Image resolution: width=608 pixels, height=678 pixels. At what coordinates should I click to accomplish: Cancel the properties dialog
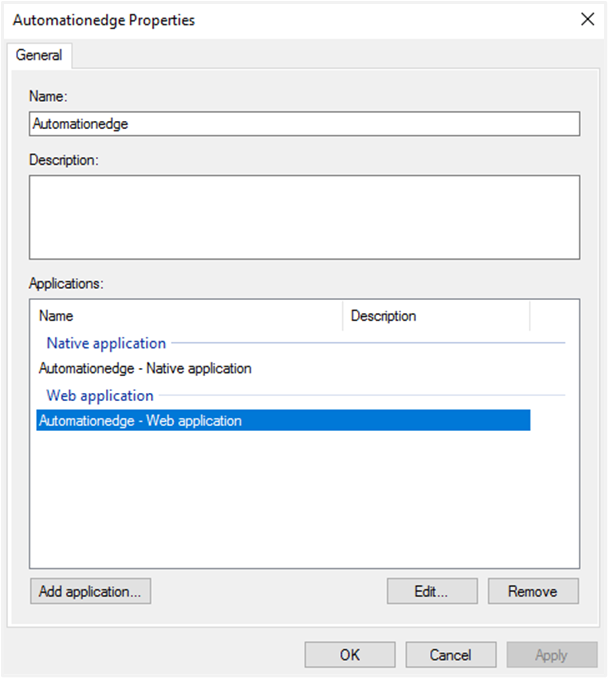[x=450, y=655]
